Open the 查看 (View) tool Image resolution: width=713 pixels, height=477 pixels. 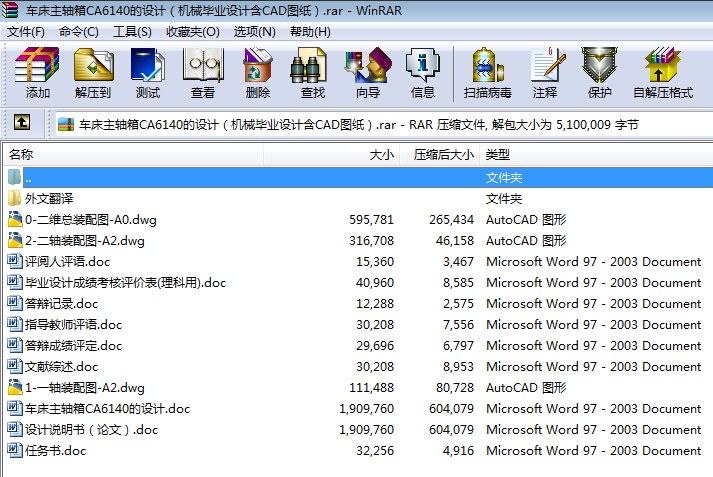(x=203, y=65)
